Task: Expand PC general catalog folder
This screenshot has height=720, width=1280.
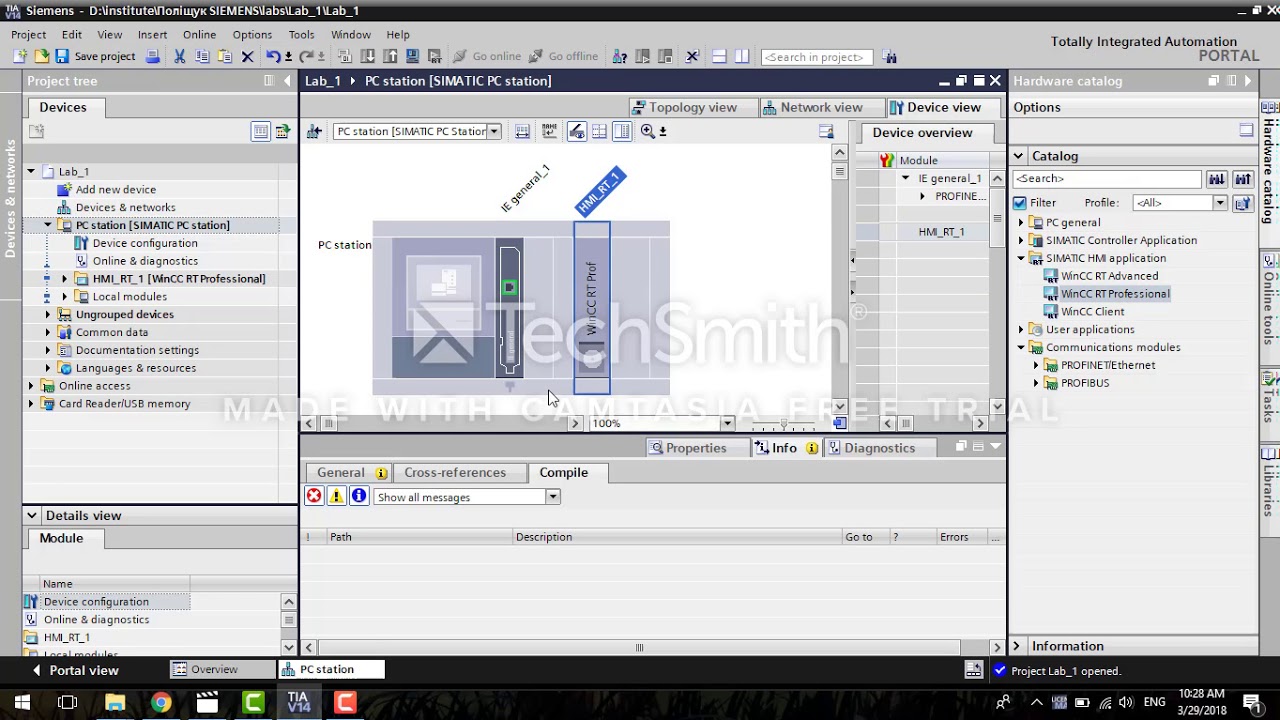Action: pyautogui.click(x=1021, y=223)
